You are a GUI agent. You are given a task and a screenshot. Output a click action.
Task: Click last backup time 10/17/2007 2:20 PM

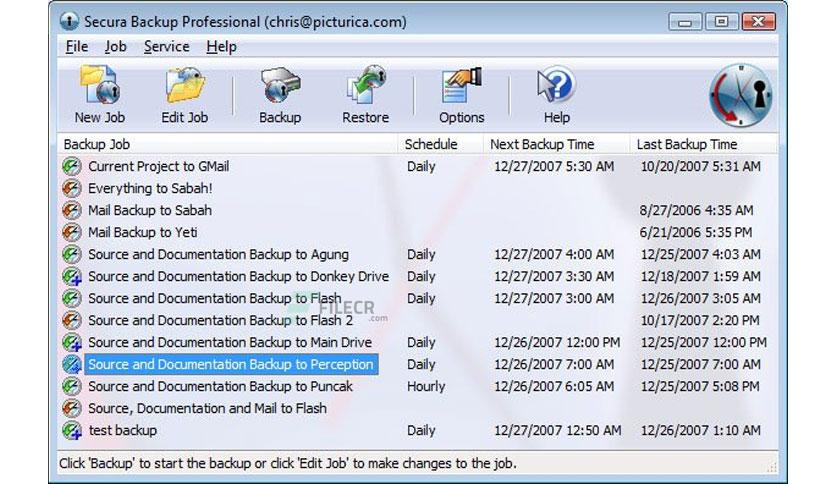click(x=700, y=320)
